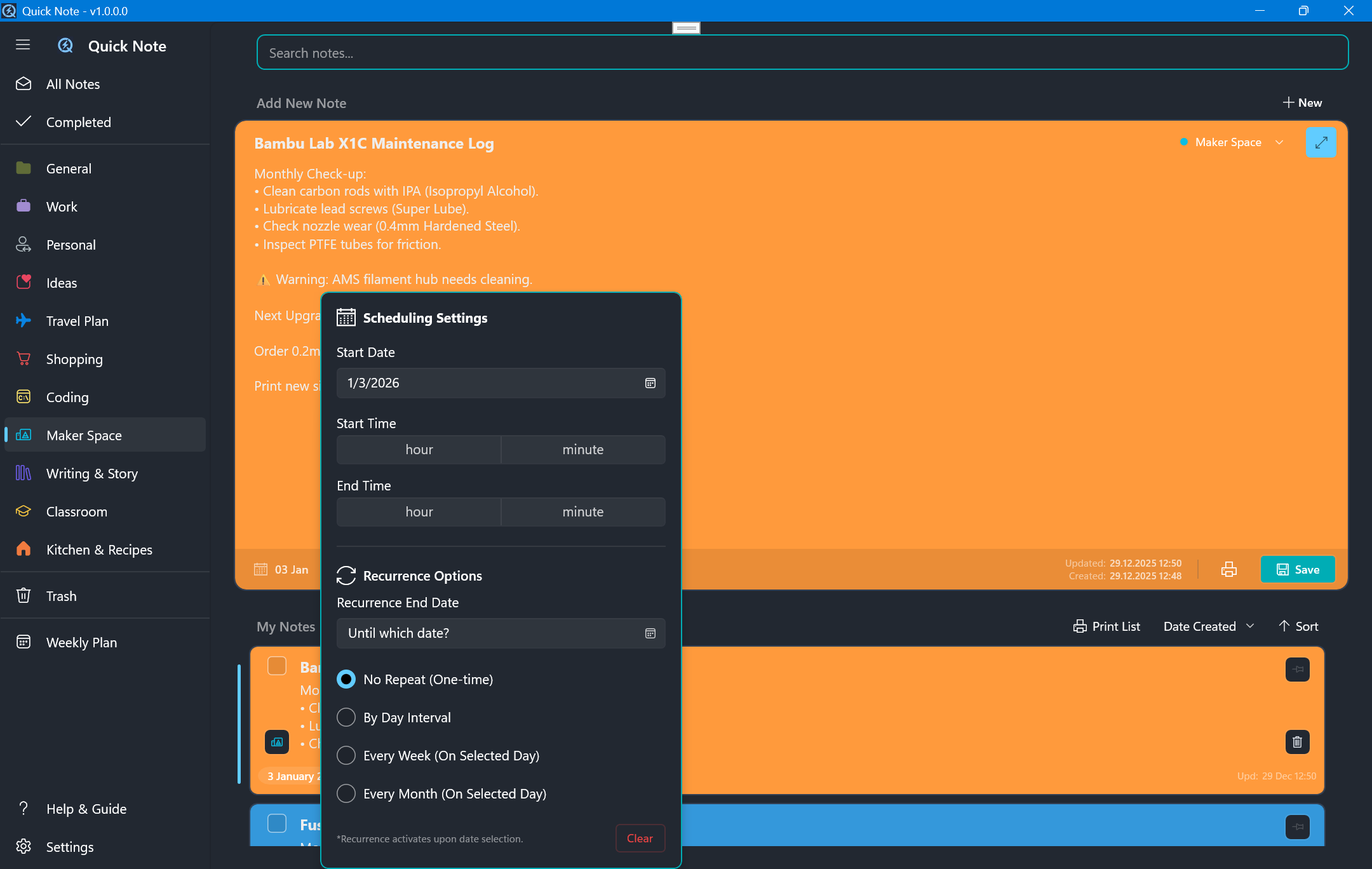Pin the first Bambu Lab note
Screen dimensions: 1372x869
(1297, 669)
